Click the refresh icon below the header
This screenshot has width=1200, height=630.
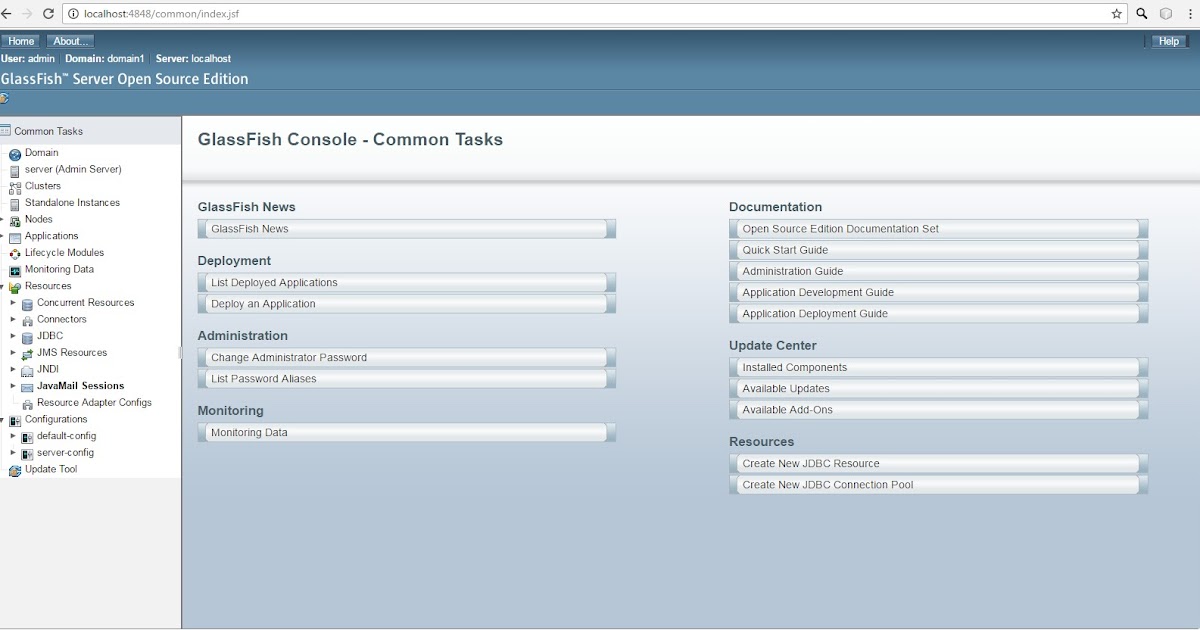[5, 99]
